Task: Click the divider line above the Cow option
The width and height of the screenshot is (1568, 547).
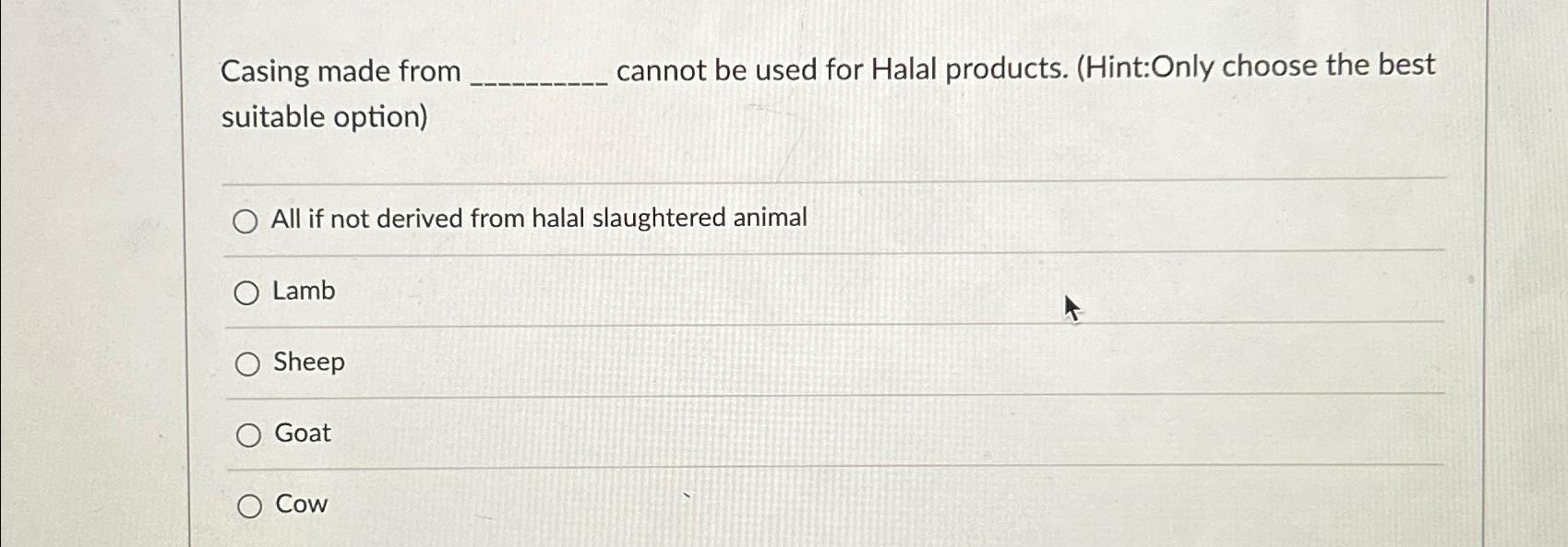Action: click(x=831, y=467)
